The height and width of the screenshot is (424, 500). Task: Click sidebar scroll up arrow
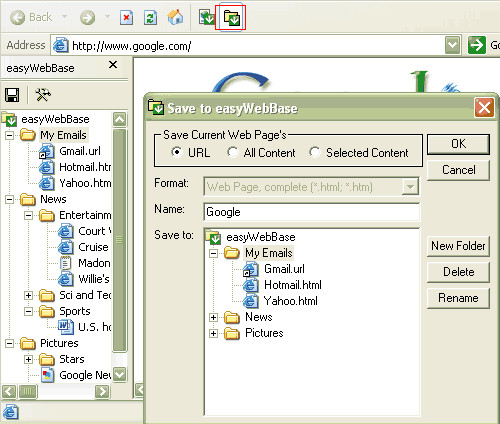(x=120, y=119)
